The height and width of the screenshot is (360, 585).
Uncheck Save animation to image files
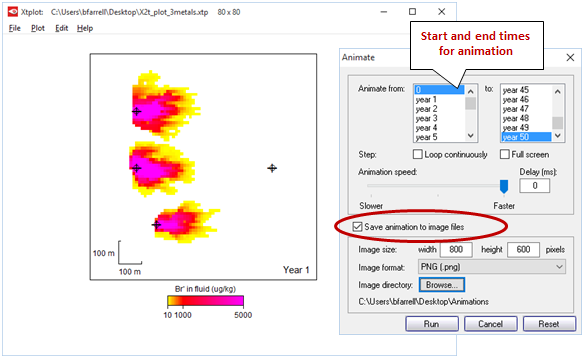coord(357,227)
